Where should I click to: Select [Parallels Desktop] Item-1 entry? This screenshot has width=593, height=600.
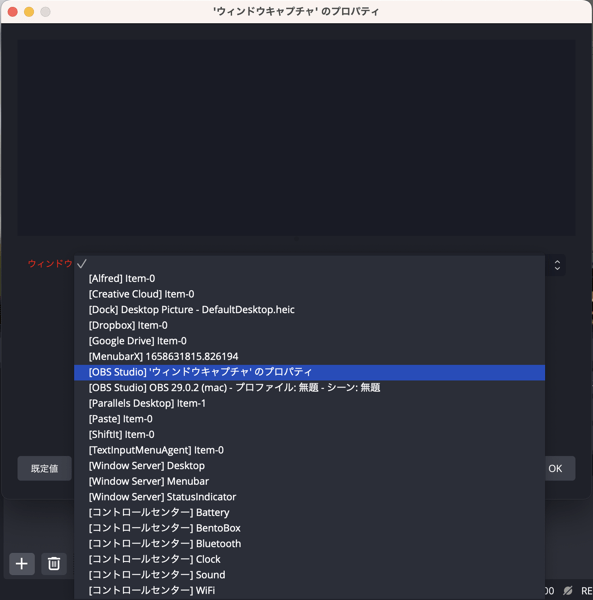[x=309, y=404]
